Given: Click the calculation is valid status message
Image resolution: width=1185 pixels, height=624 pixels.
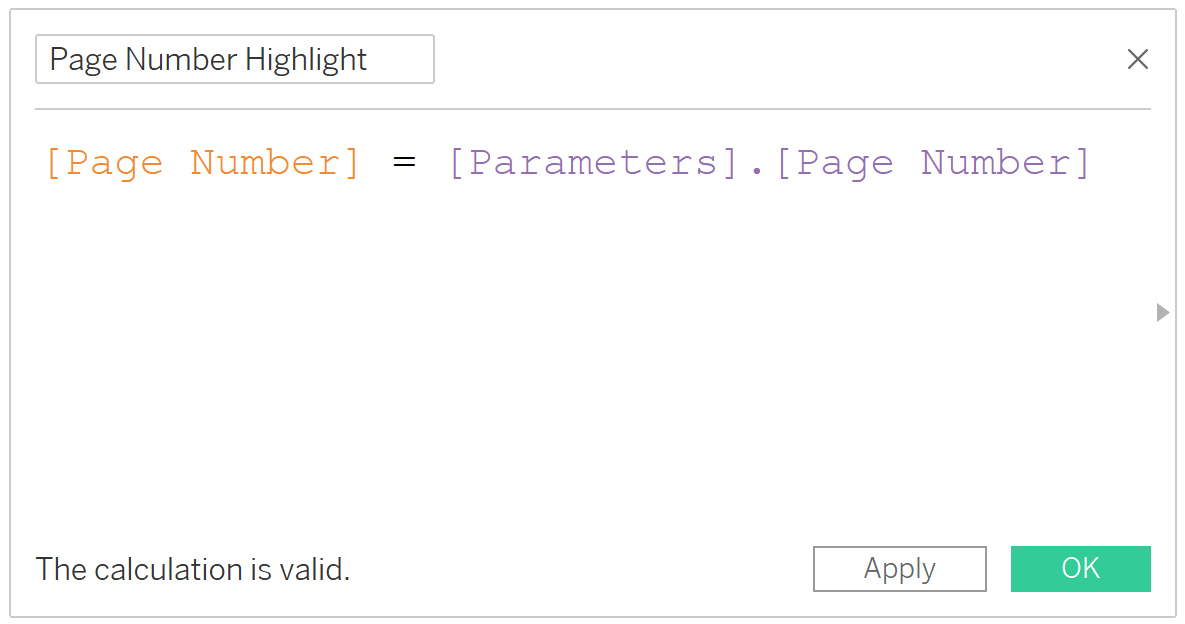Looking at the screenshot, I should point(193,570).
